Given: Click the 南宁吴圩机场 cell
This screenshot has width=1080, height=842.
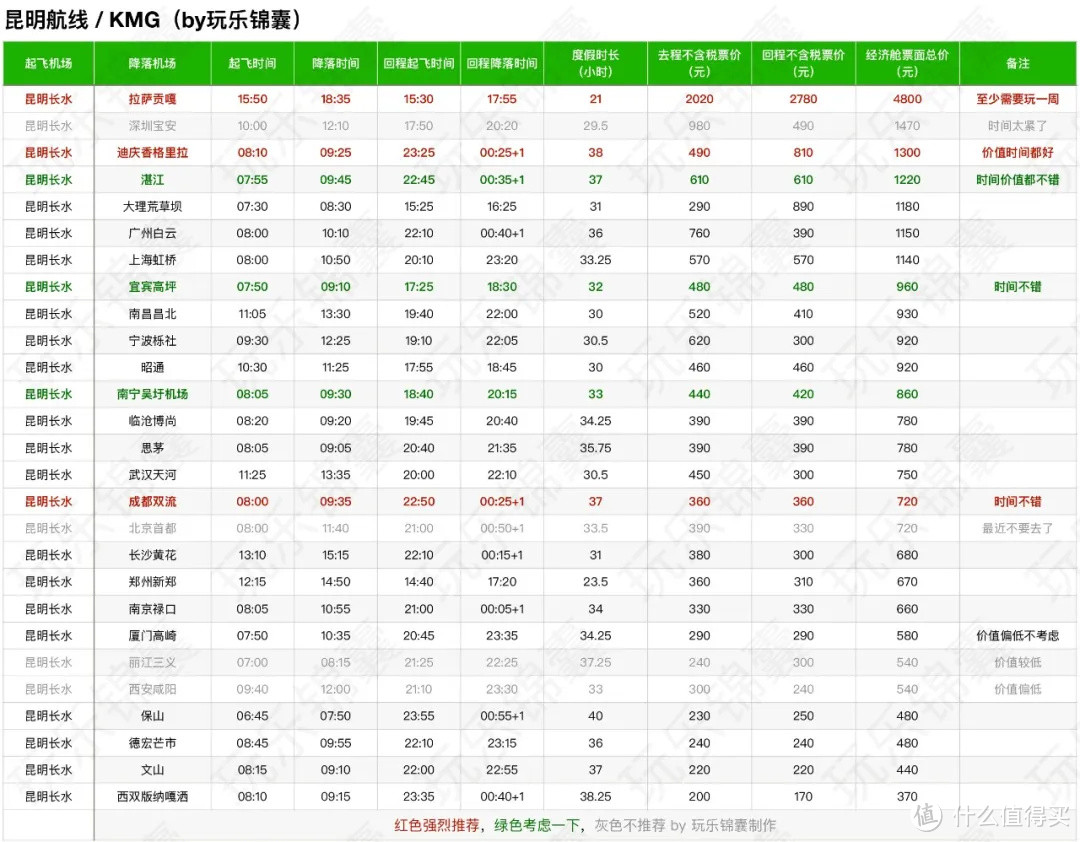Looking at the screenshot, I should point(152,394).
